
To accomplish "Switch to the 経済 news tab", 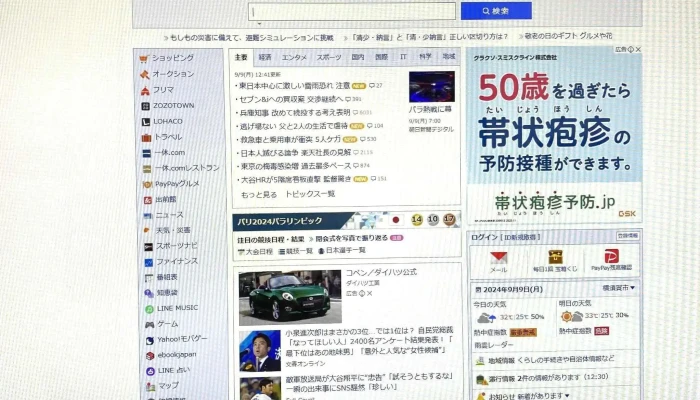I will (x=265, y=57).
